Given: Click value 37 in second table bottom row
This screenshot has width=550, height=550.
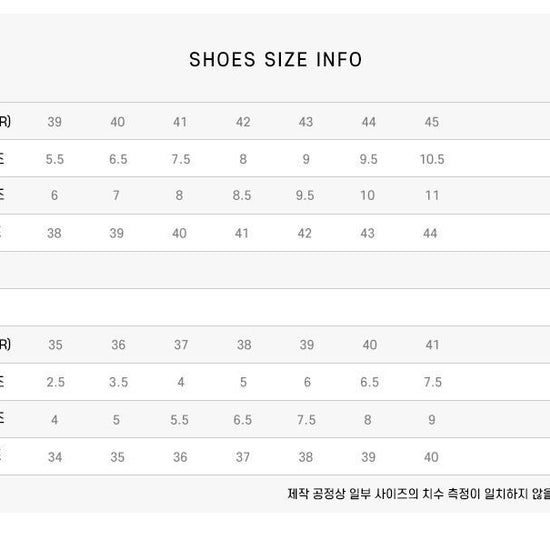Looking at the screenshot, I should (x=243, y=457).
